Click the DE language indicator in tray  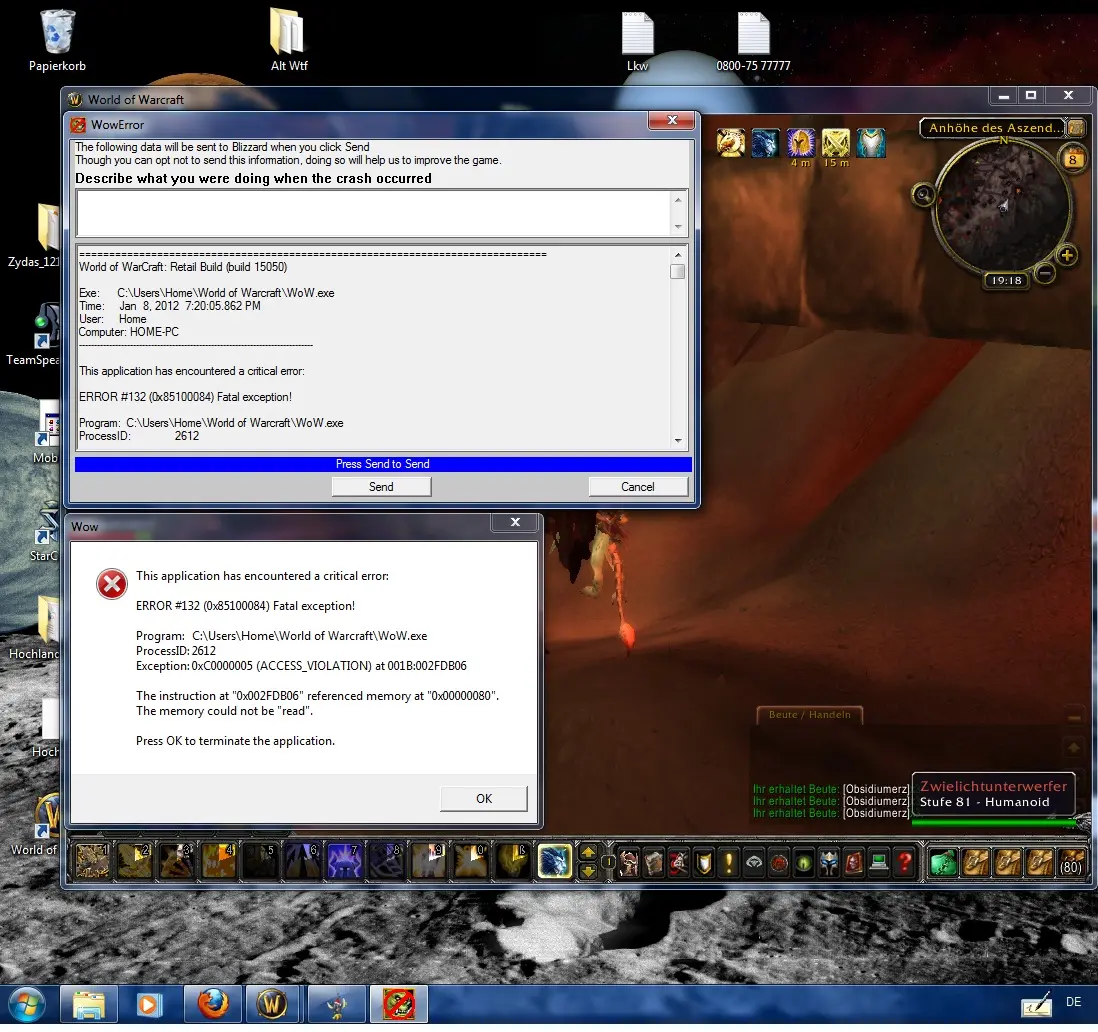tap(1073, 1002)
